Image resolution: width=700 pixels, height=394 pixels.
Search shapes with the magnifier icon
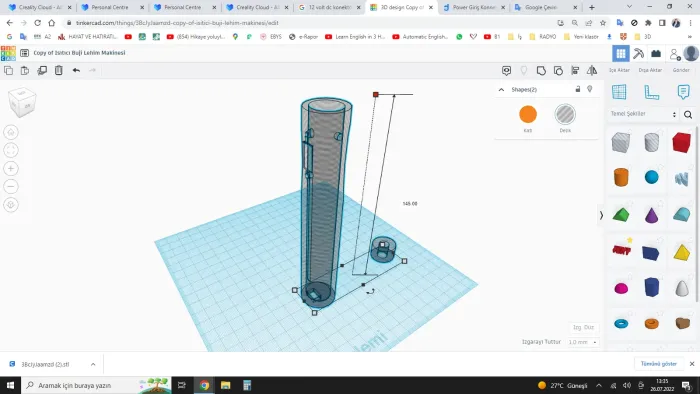pyautogui.click(x=688, y=115)
